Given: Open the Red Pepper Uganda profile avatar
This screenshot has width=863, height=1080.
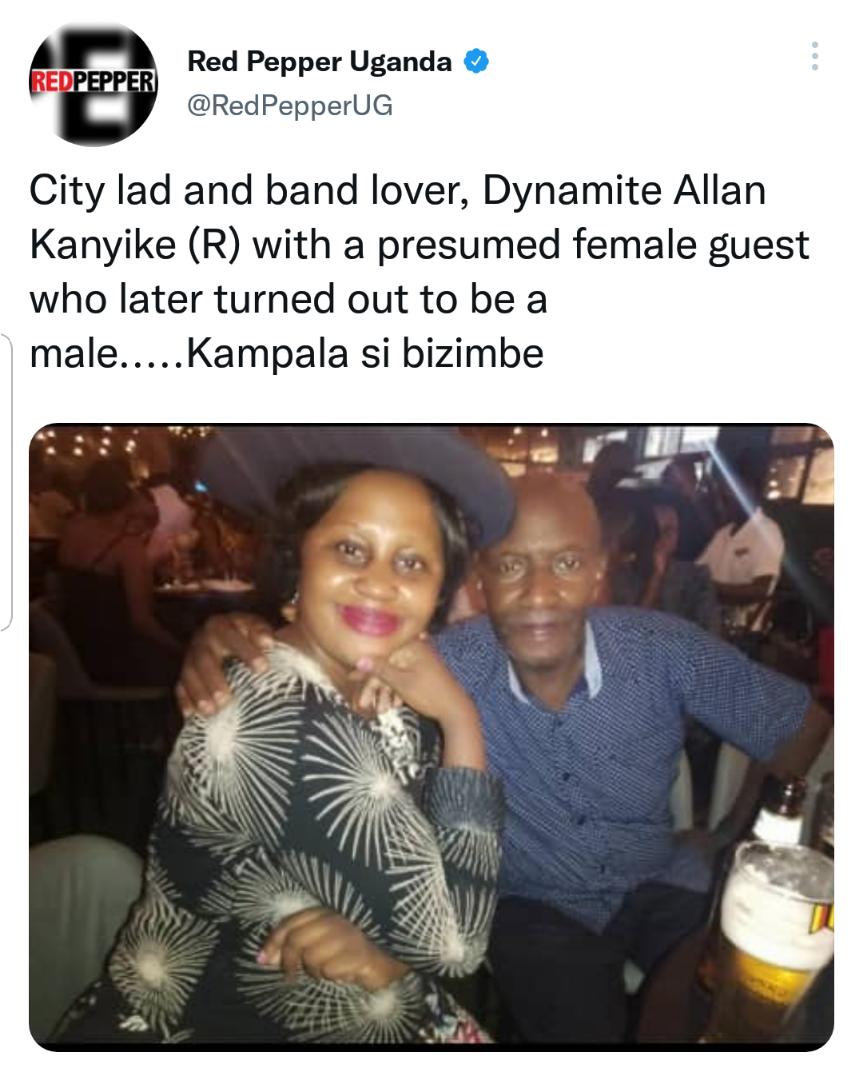Looking at the screenshot, I should coord(94,84).
